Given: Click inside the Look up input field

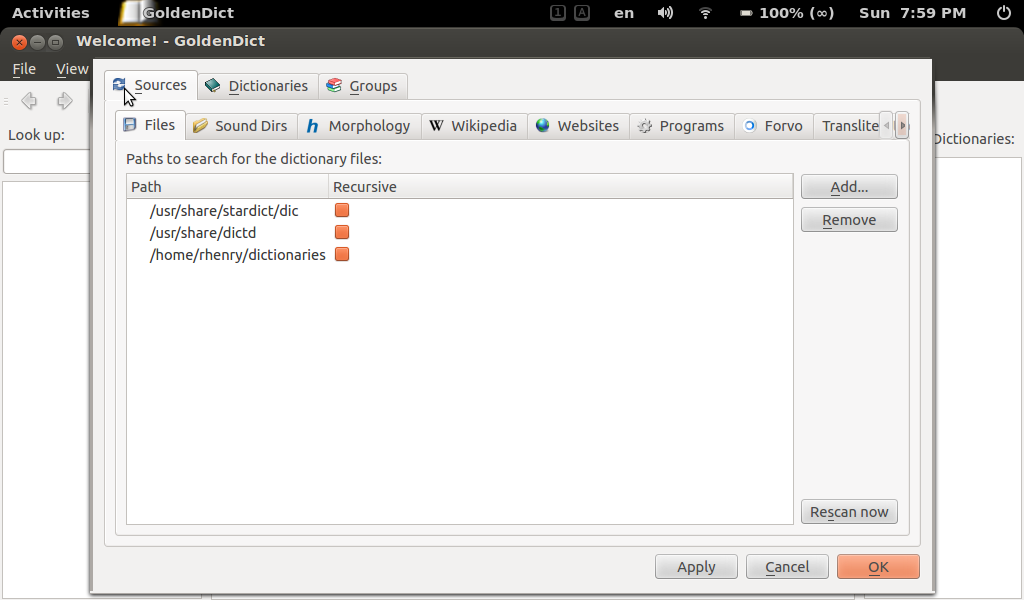Looking at the screenshot, I should tap(45, 161).
